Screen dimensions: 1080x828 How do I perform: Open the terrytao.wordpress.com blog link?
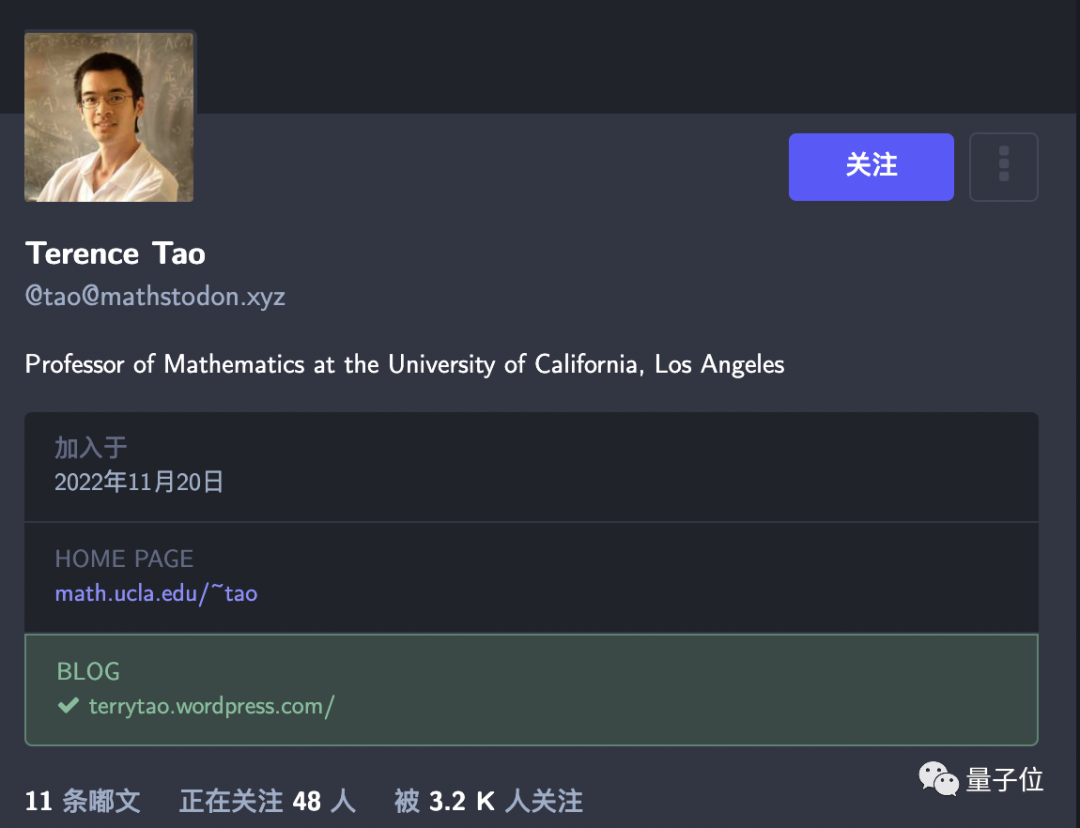[x=211, y=706]
